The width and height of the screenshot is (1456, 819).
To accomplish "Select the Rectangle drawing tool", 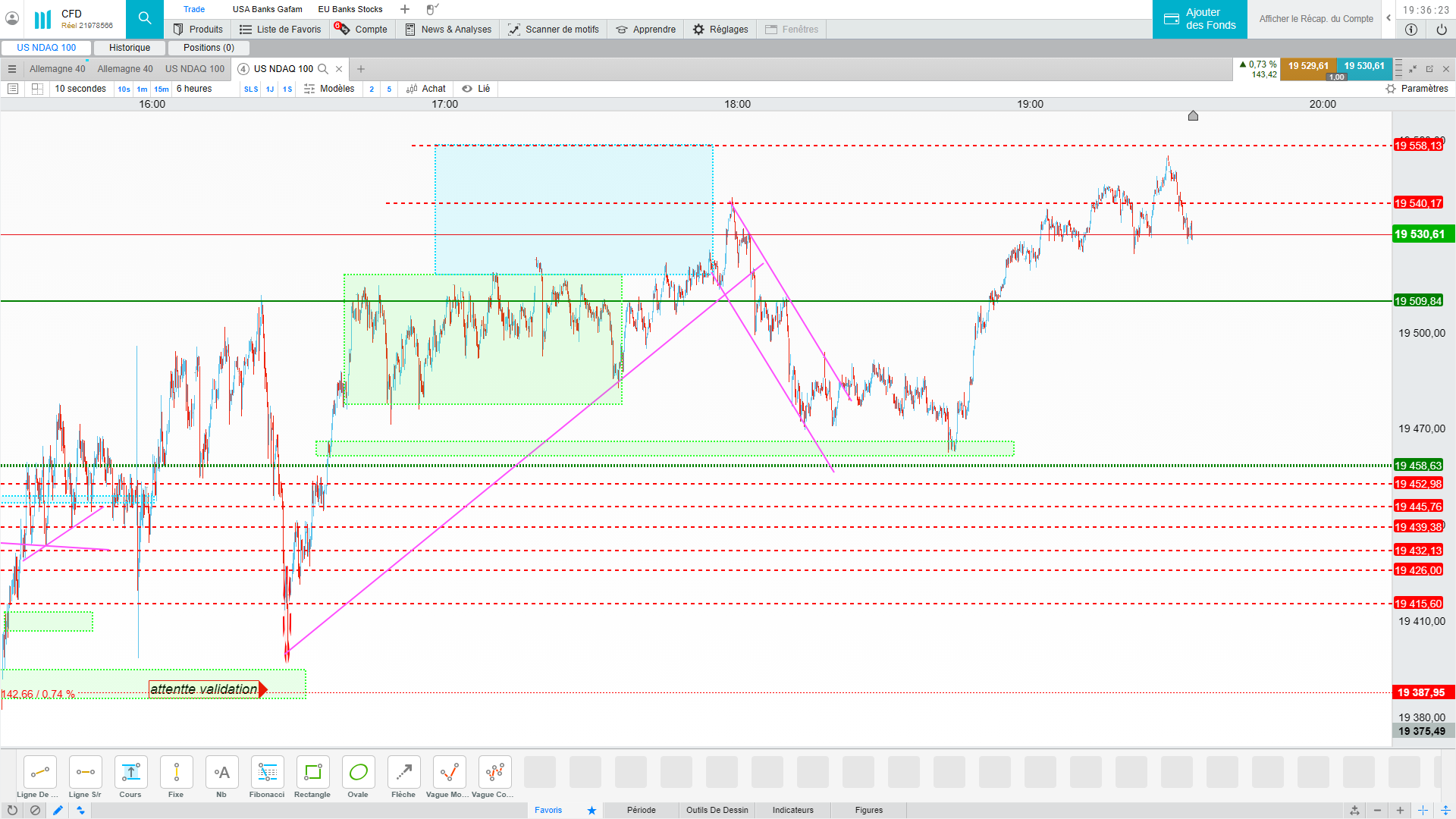I will (312, 773).
